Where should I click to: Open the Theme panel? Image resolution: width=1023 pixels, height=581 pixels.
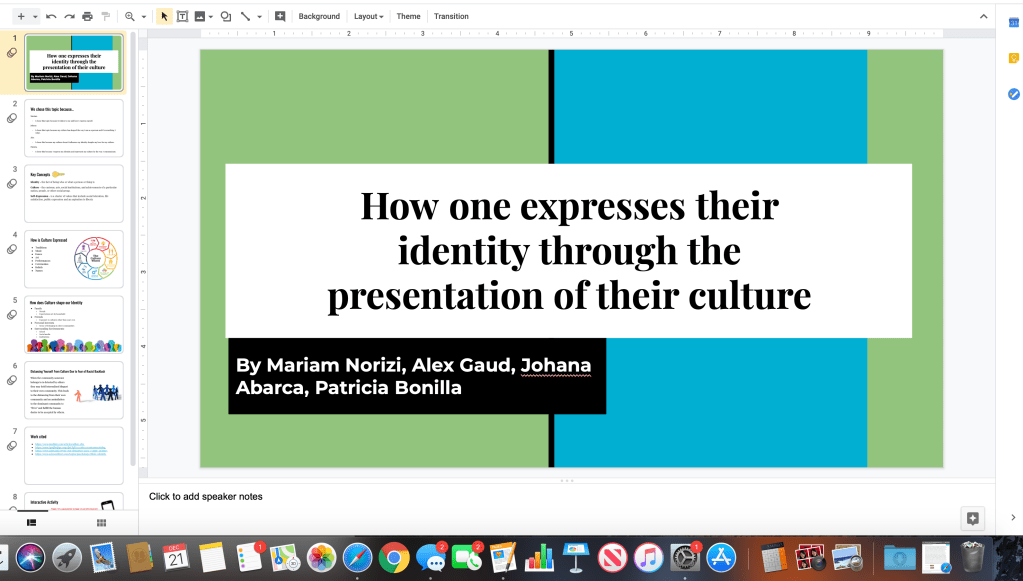(x=408, y=17)
